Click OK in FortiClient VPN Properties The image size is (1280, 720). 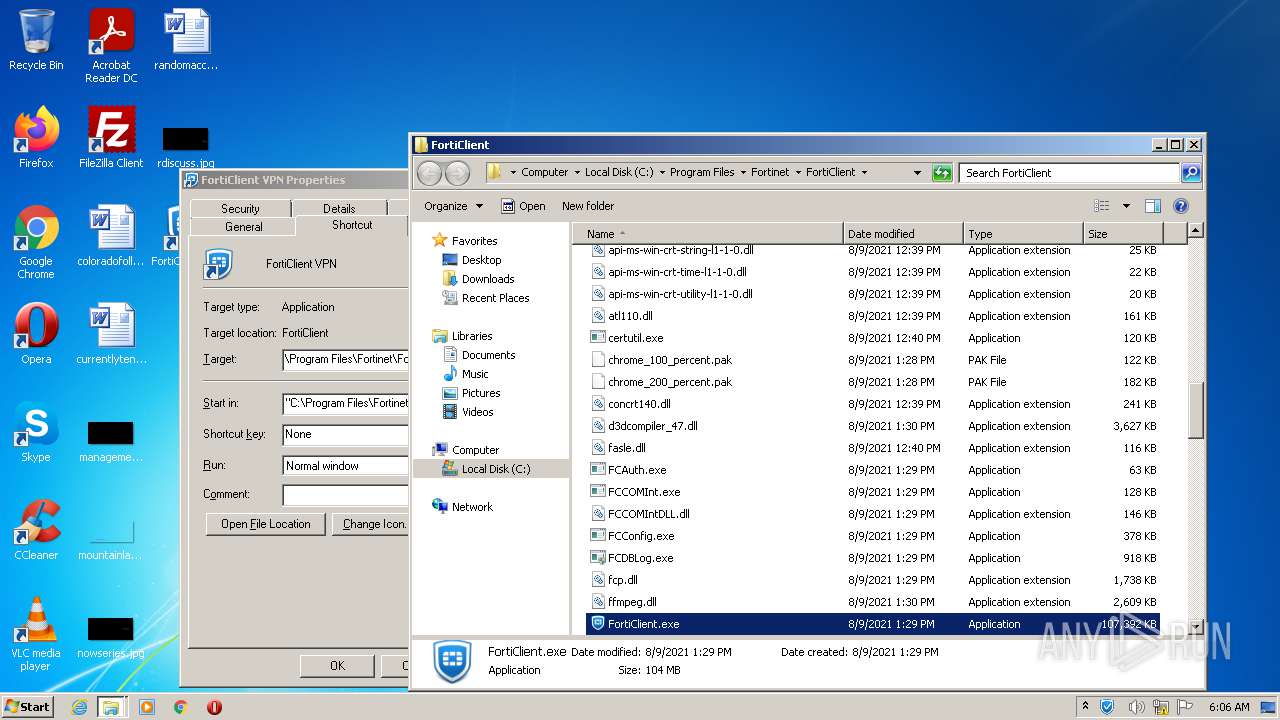tap(337, 665)
